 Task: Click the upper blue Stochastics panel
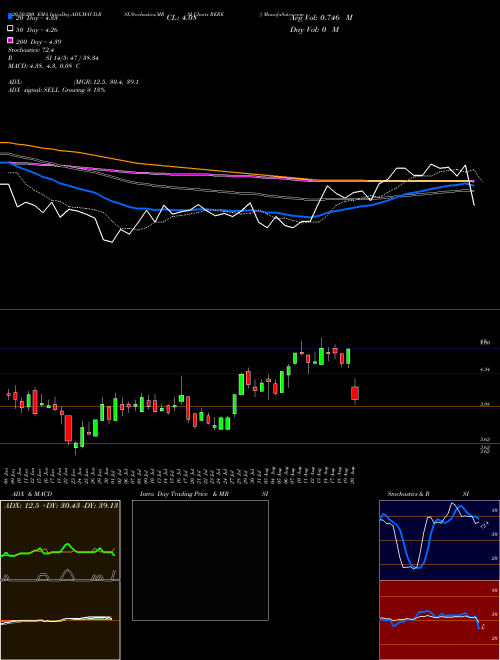[439, 540]
